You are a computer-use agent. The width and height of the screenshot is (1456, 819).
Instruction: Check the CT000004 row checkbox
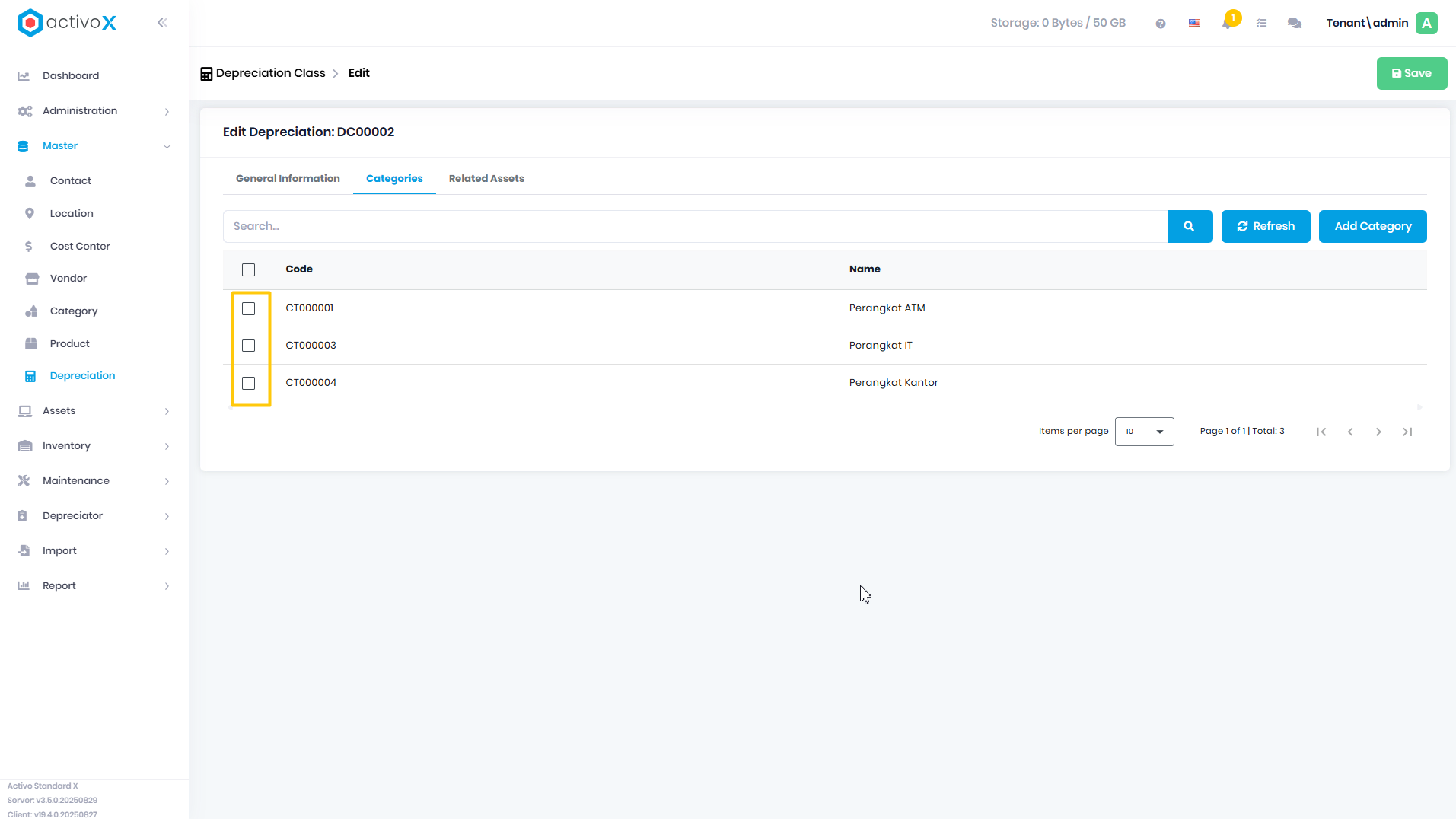(x=248, y=383)
